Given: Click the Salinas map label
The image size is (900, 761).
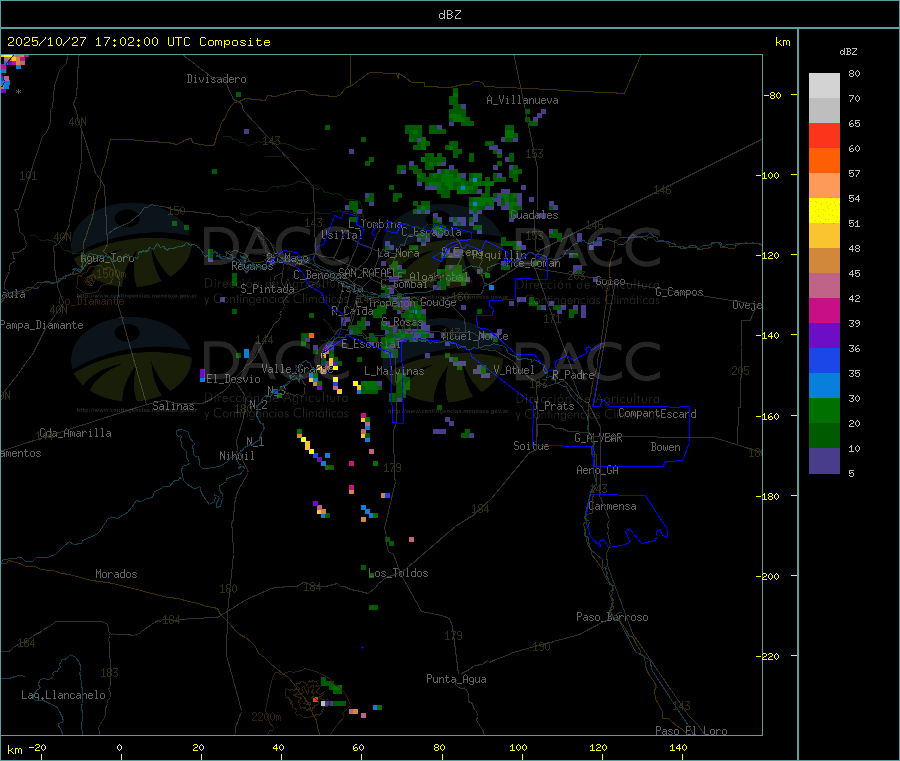Looking at the screenshot, I should point(173,406).
